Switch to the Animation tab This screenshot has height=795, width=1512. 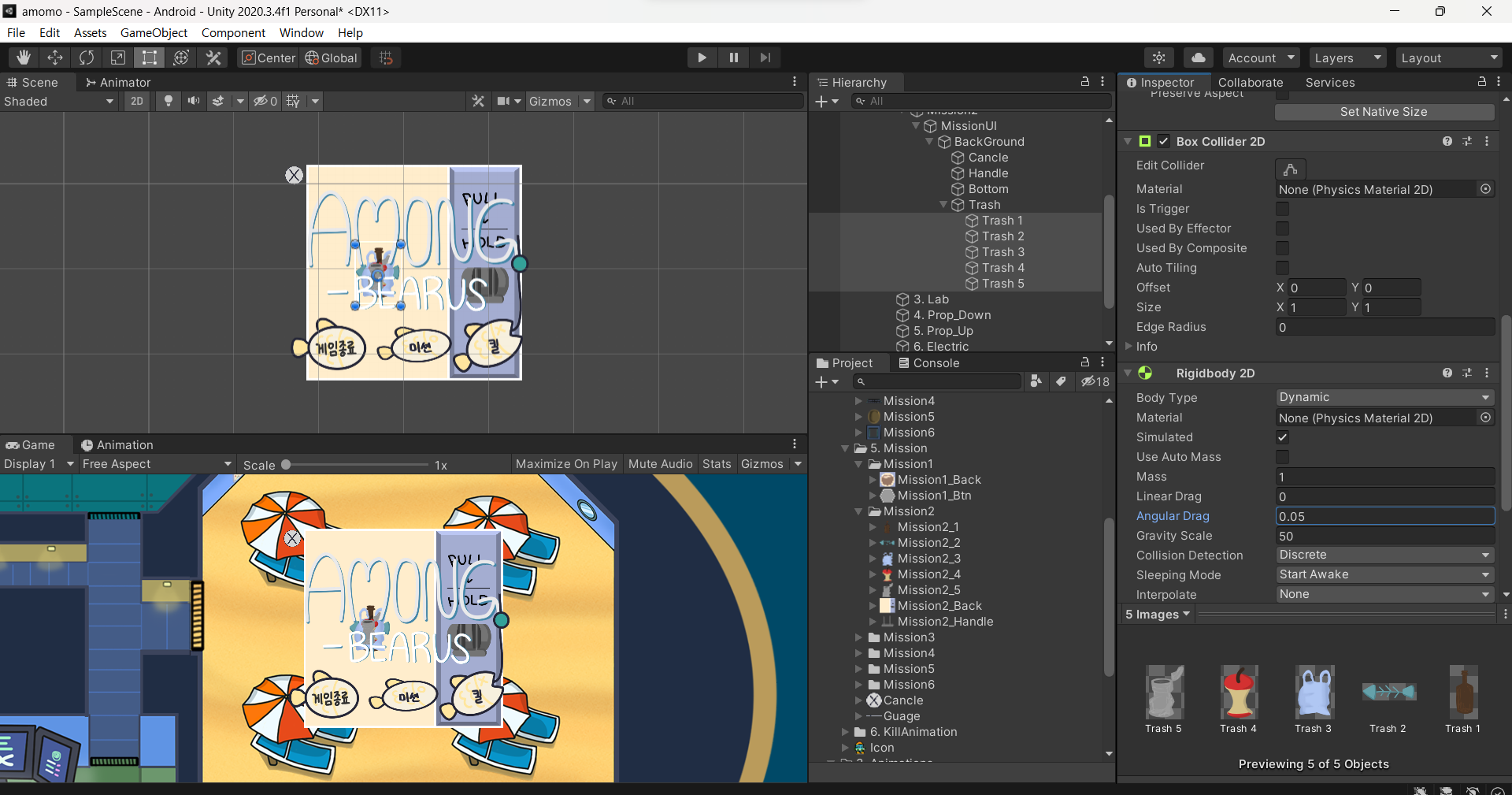(117, 444)
